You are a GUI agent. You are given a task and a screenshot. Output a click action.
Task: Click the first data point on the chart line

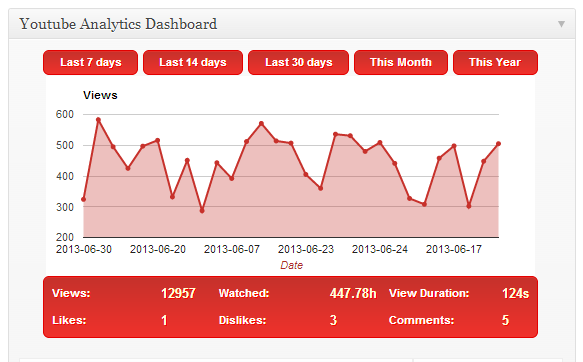(83, 200)
